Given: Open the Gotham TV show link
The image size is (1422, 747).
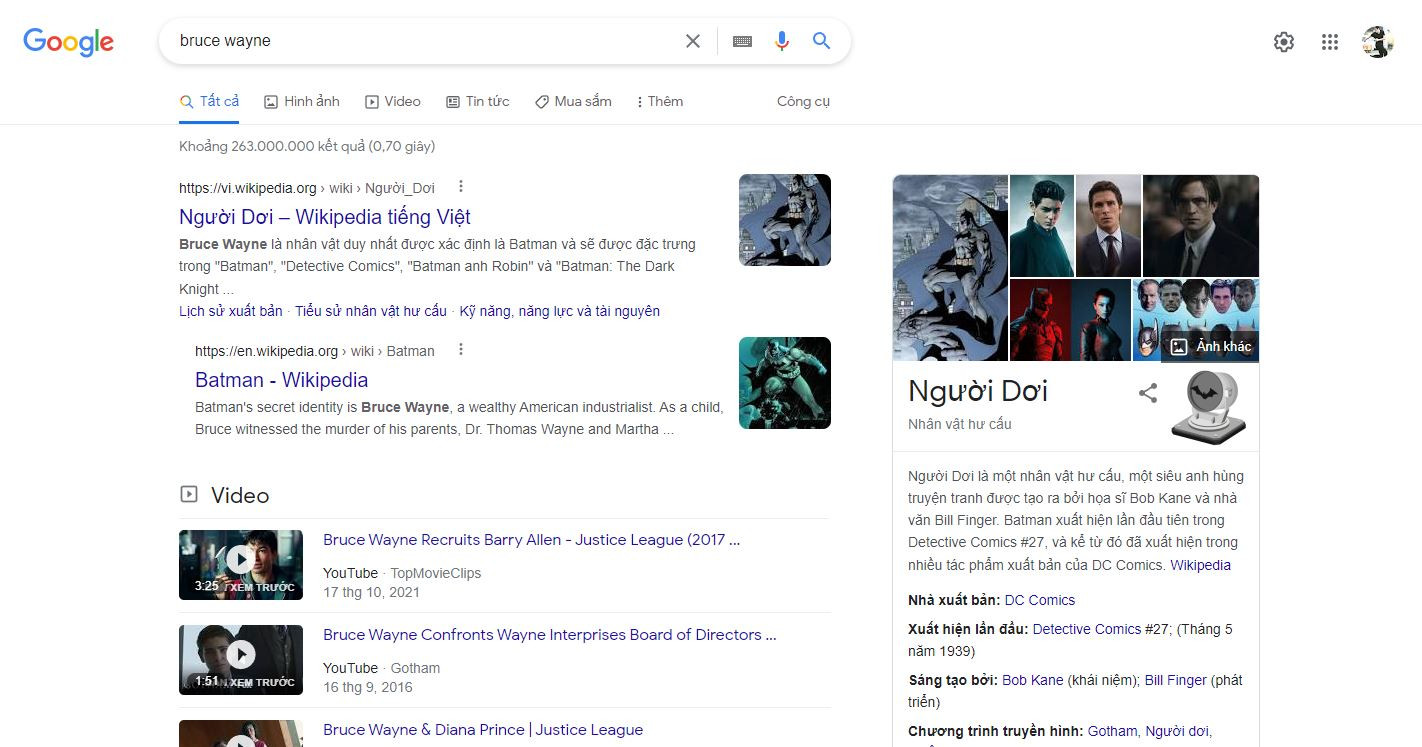Looking at the screenshot, I should (x=1112, y=731).
